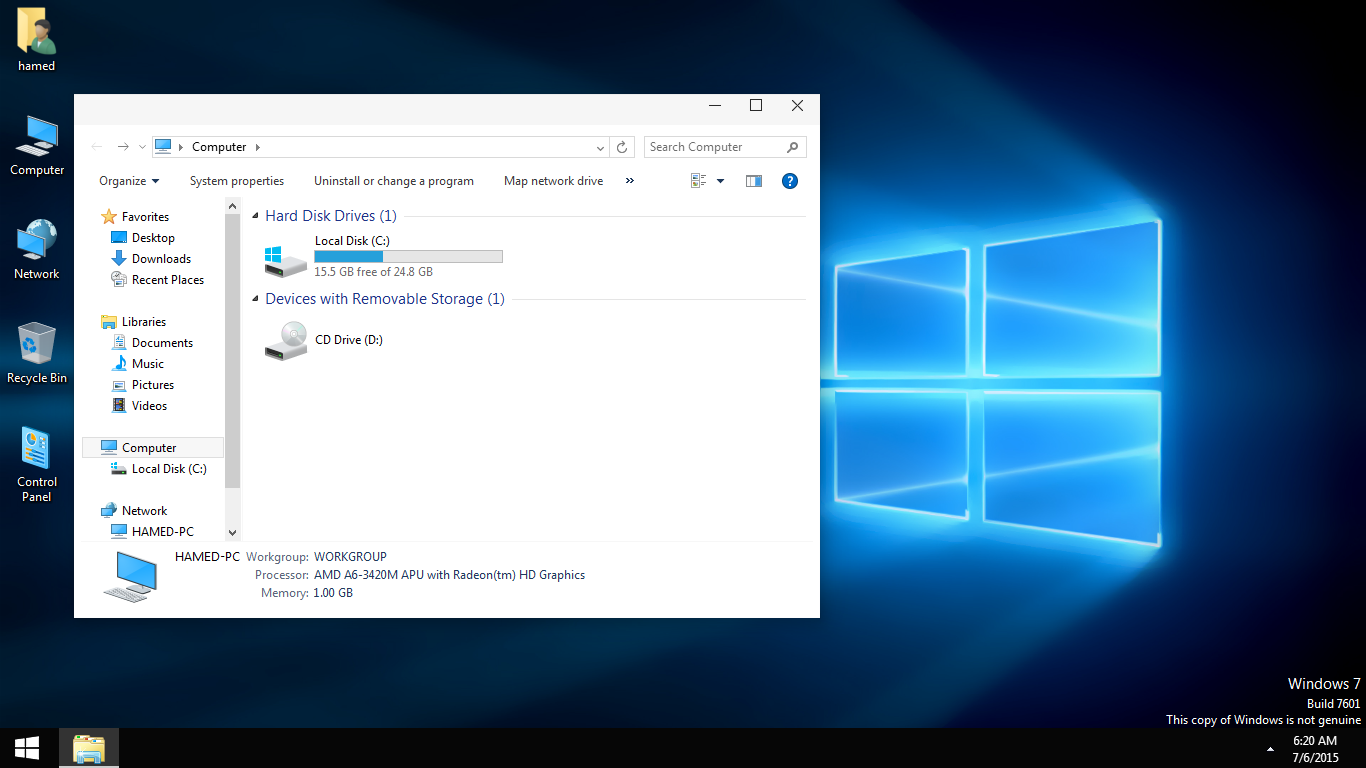This screenshot has width=1366, height=768.
Task: Click Map network drive command
Action: pos(553,181)
